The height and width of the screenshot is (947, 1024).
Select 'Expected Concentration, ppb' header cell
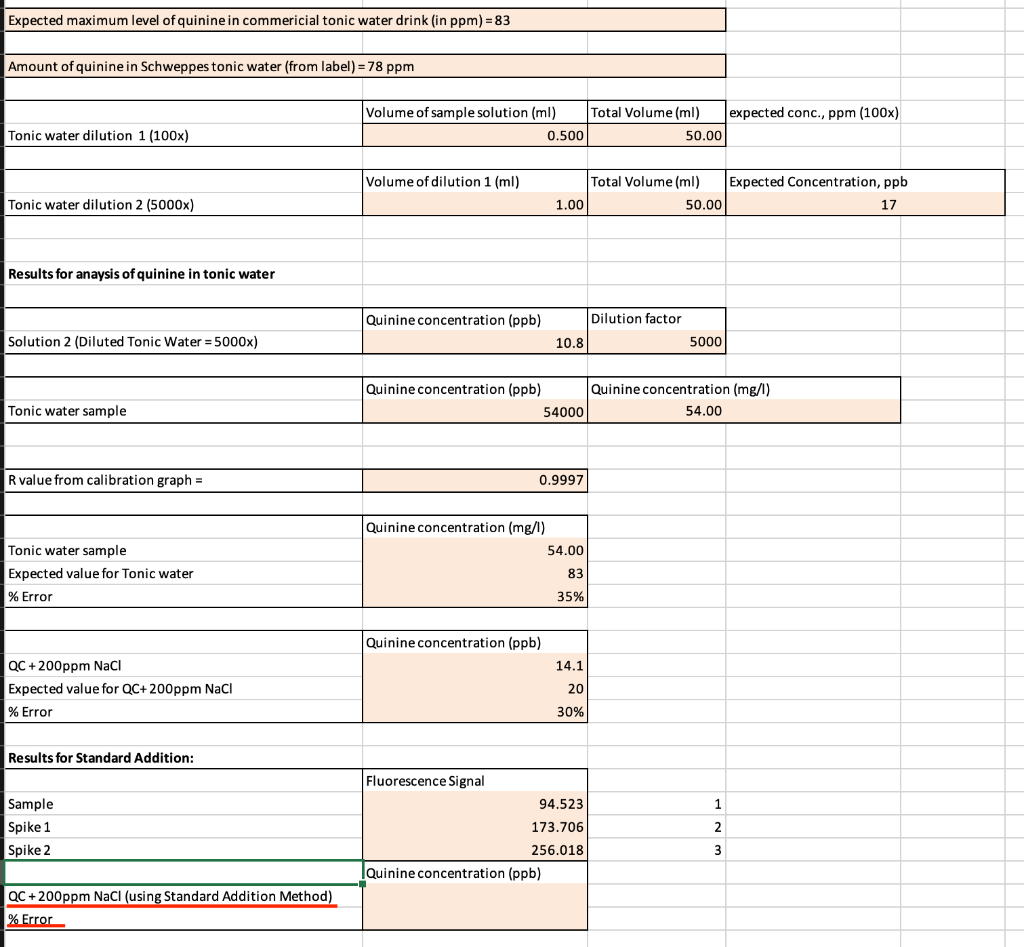[x=865, y=182]
